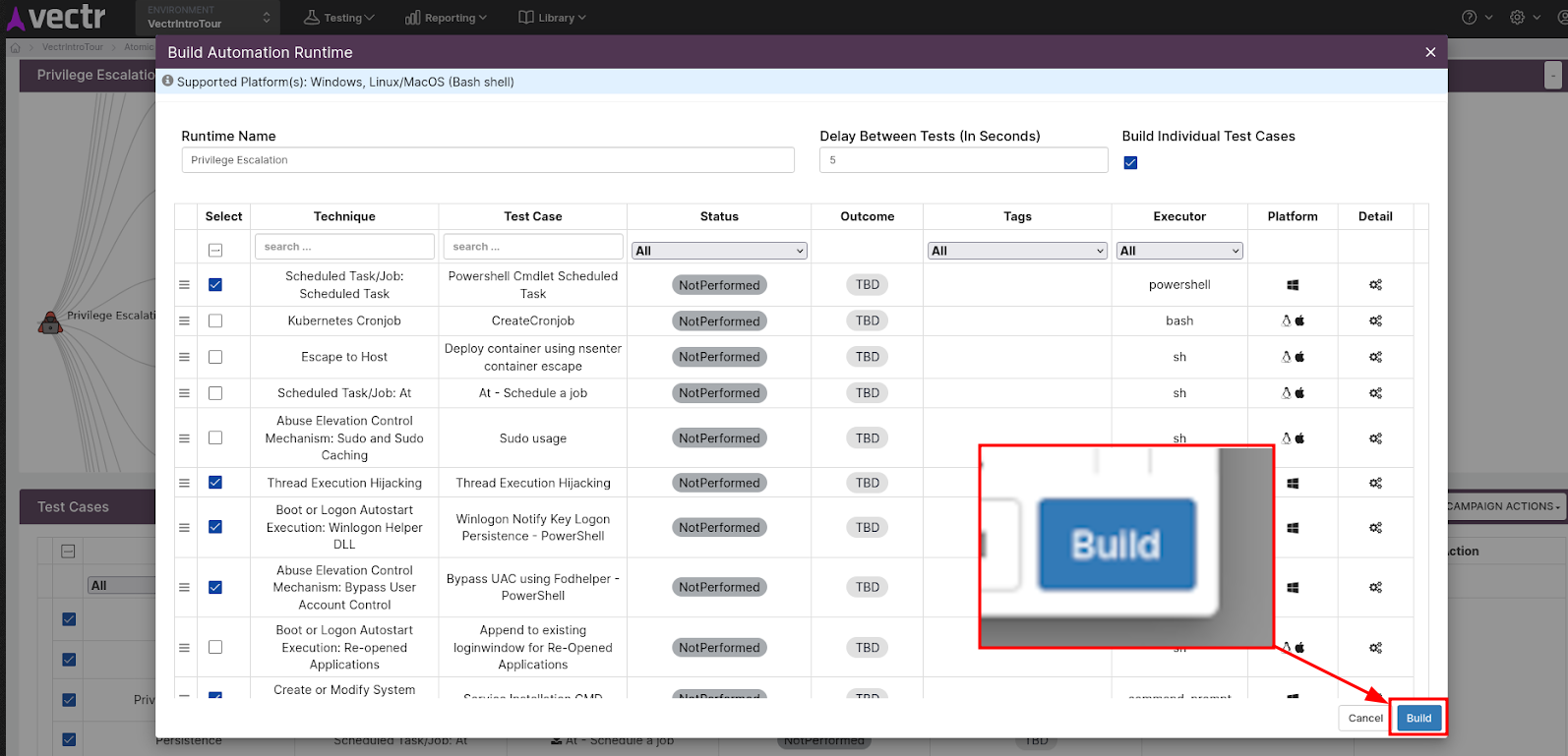
Task: Open the Executor filter dropdown
Action: click(x=1179, y=251)
